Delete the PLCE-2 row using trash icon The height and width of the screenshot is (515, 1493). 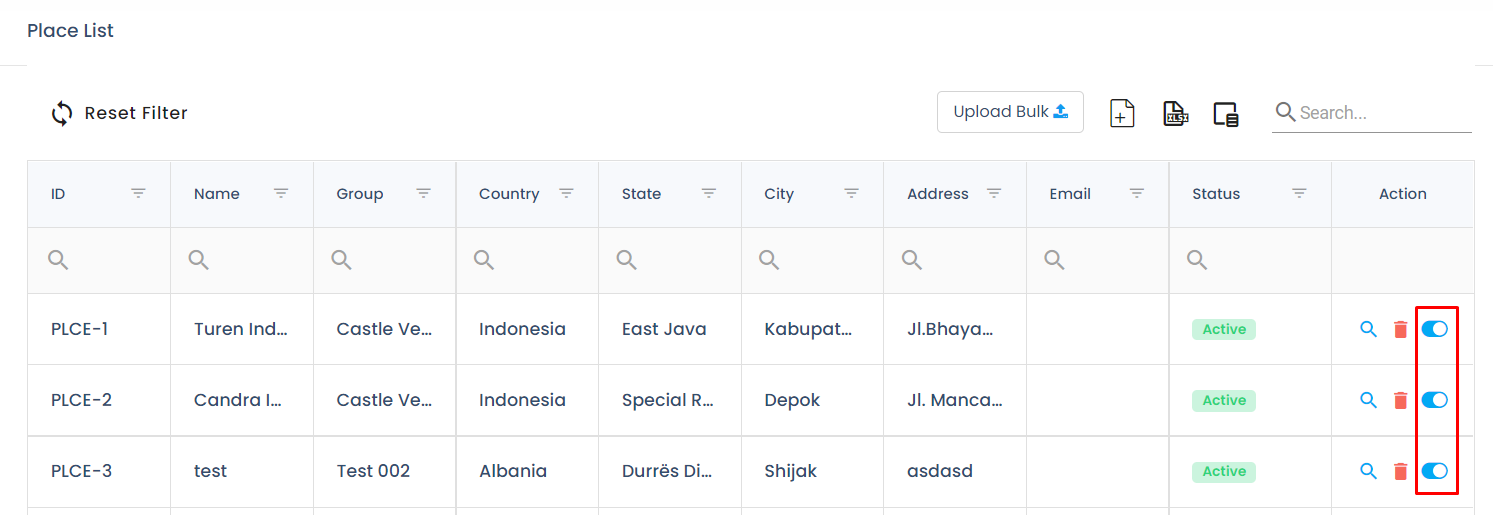coord(1400,400)
